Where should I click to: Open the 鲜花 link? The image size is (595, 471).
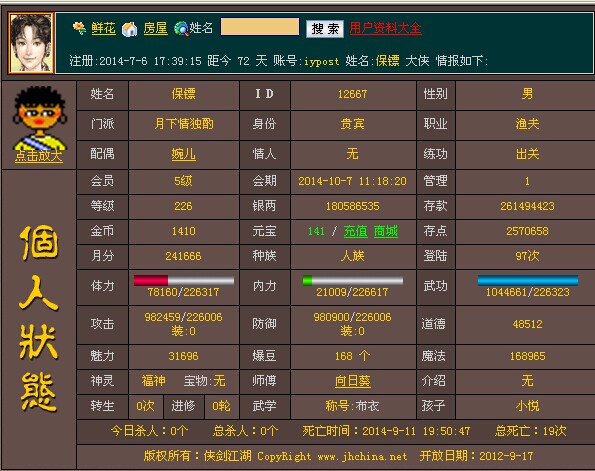(x=103, y=28)
